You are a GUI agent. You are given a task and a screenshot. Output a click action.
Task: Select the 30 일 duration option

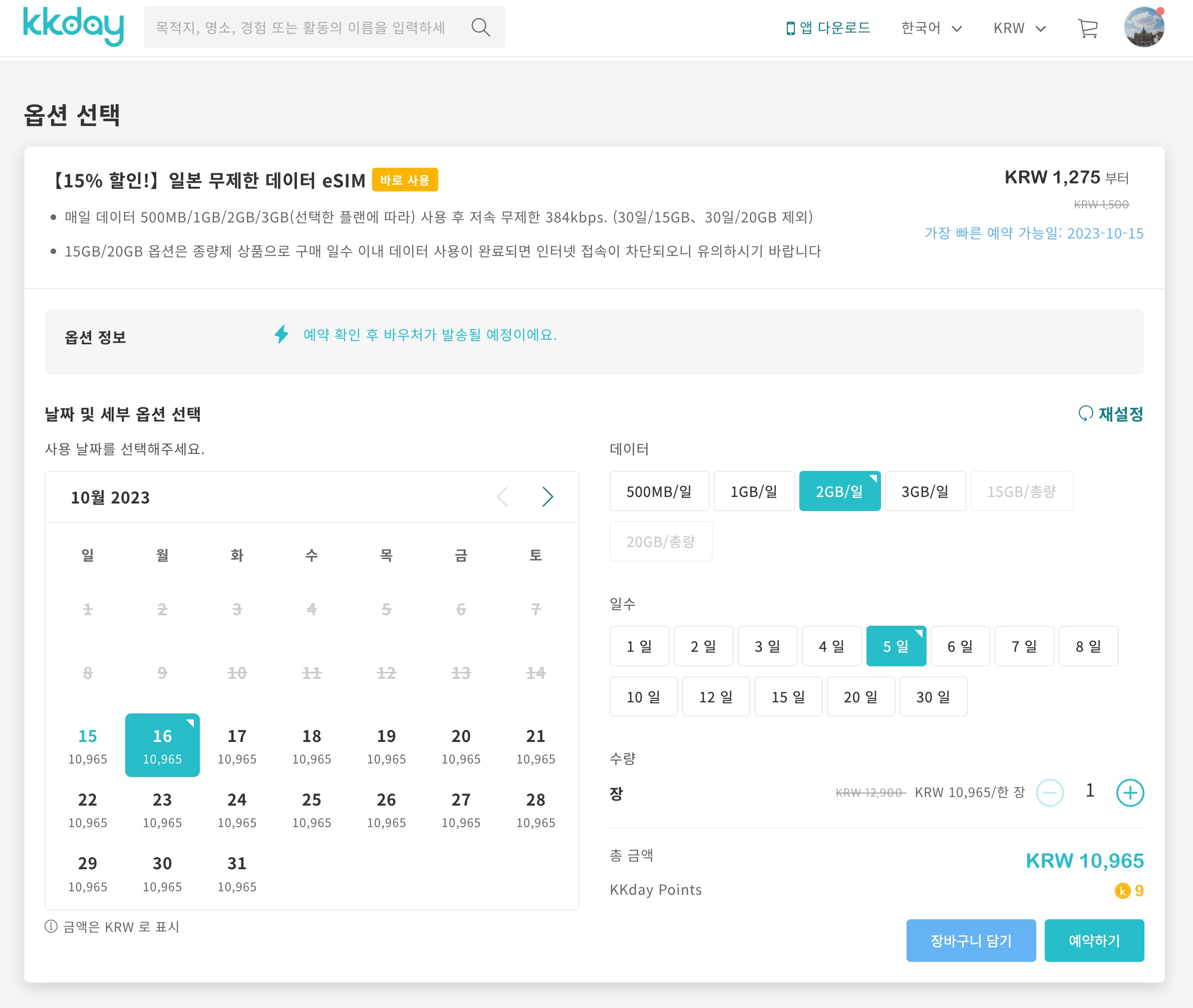point(933,696)
